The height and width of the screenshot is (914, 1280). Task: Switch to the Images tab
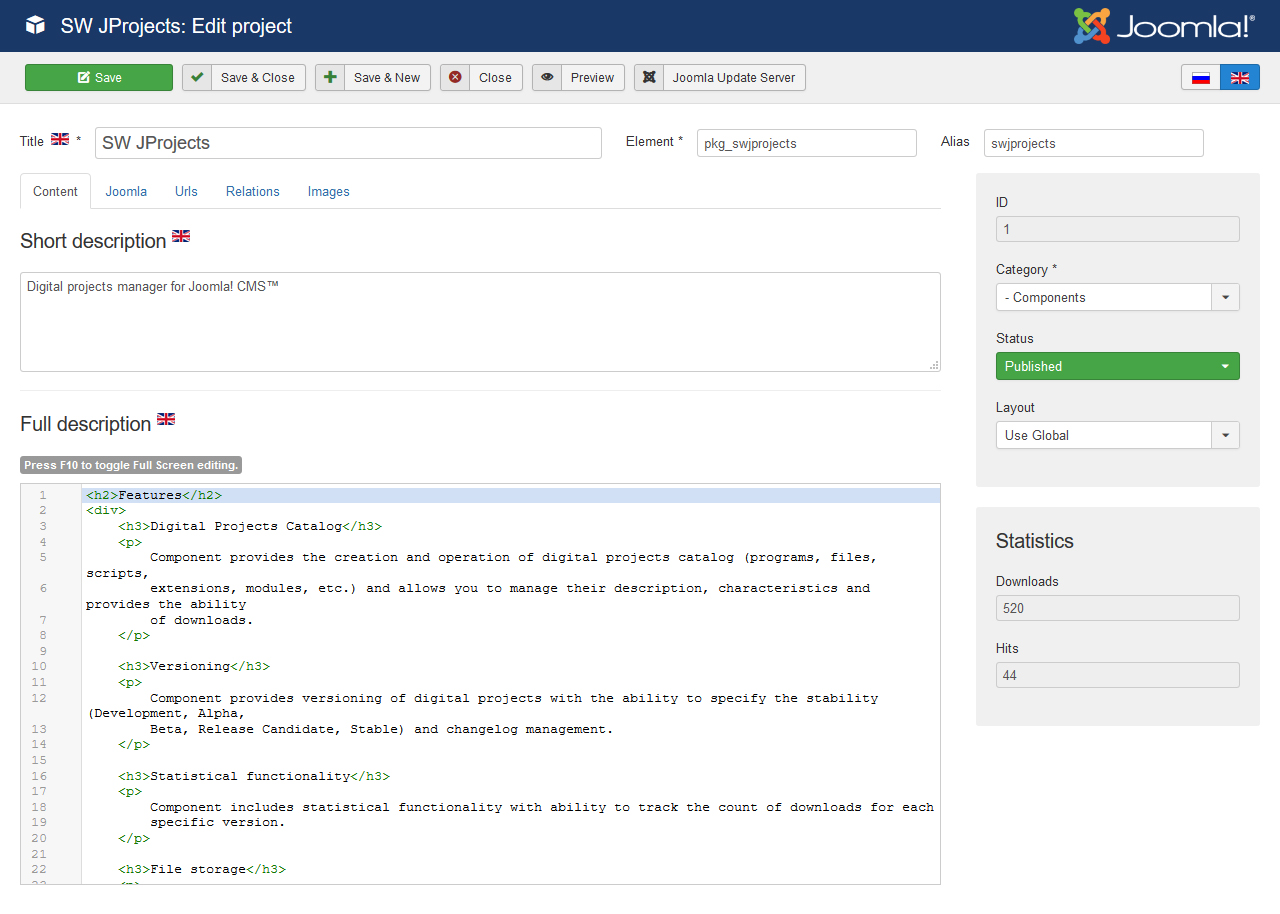(x=329, y=191)
